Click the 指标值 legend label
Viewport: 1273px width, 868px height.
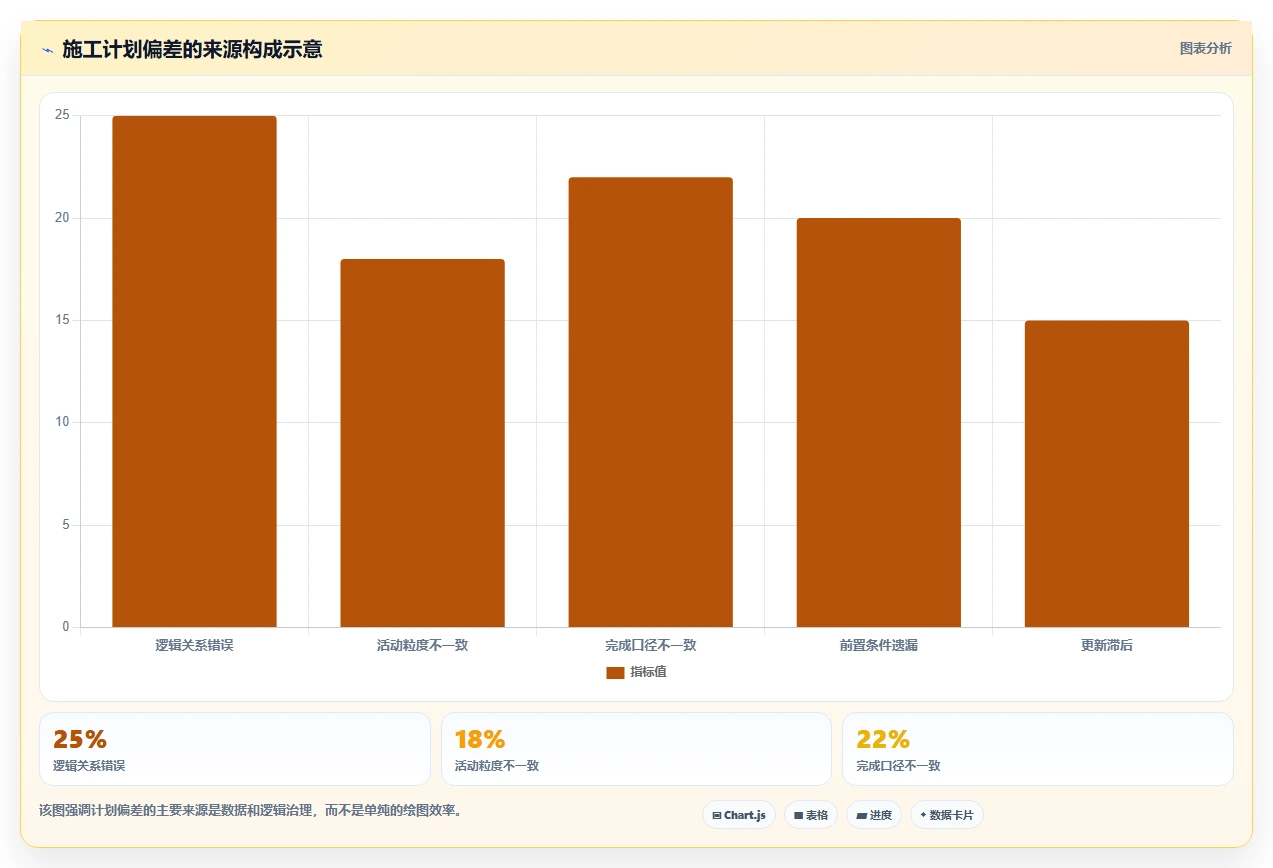pyautogui.click(x=648, y=672)
